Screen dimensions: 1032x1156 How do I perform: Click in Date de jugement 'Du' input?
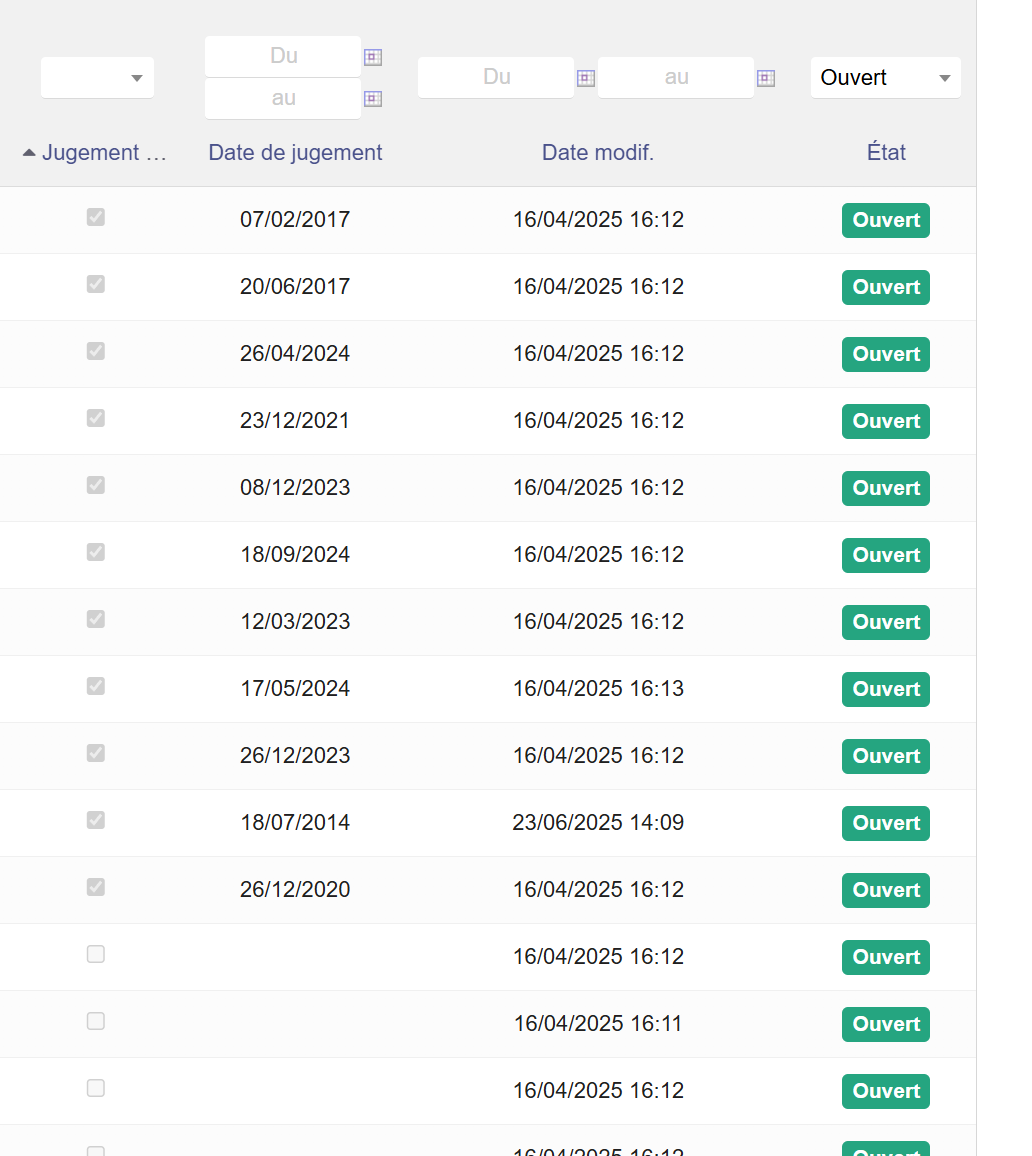pos(283,56)
